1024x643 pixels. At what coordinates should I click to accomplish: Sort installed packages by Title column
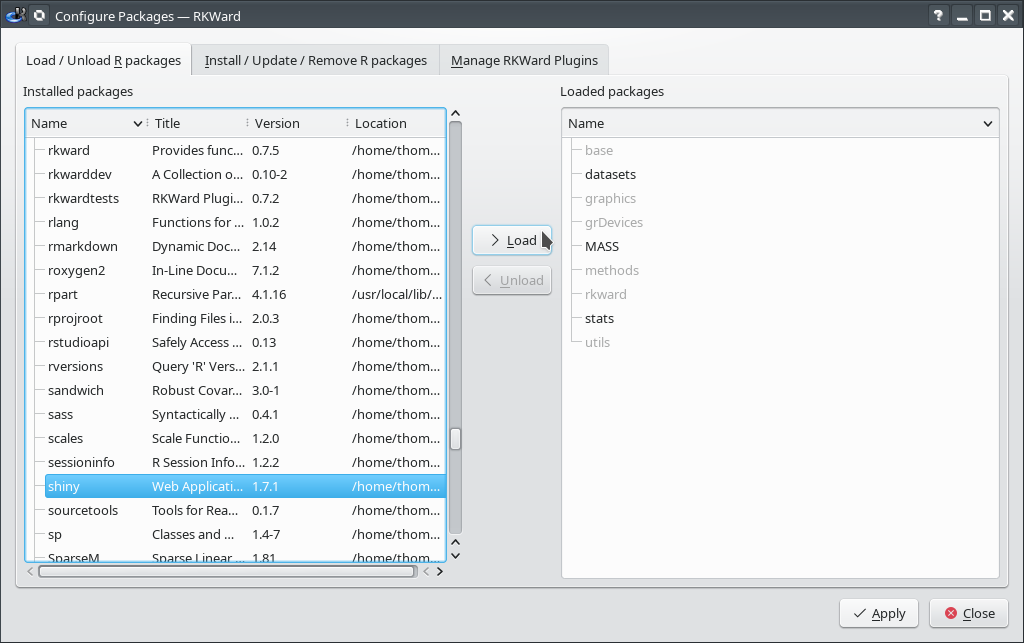(x=197, y=123)
